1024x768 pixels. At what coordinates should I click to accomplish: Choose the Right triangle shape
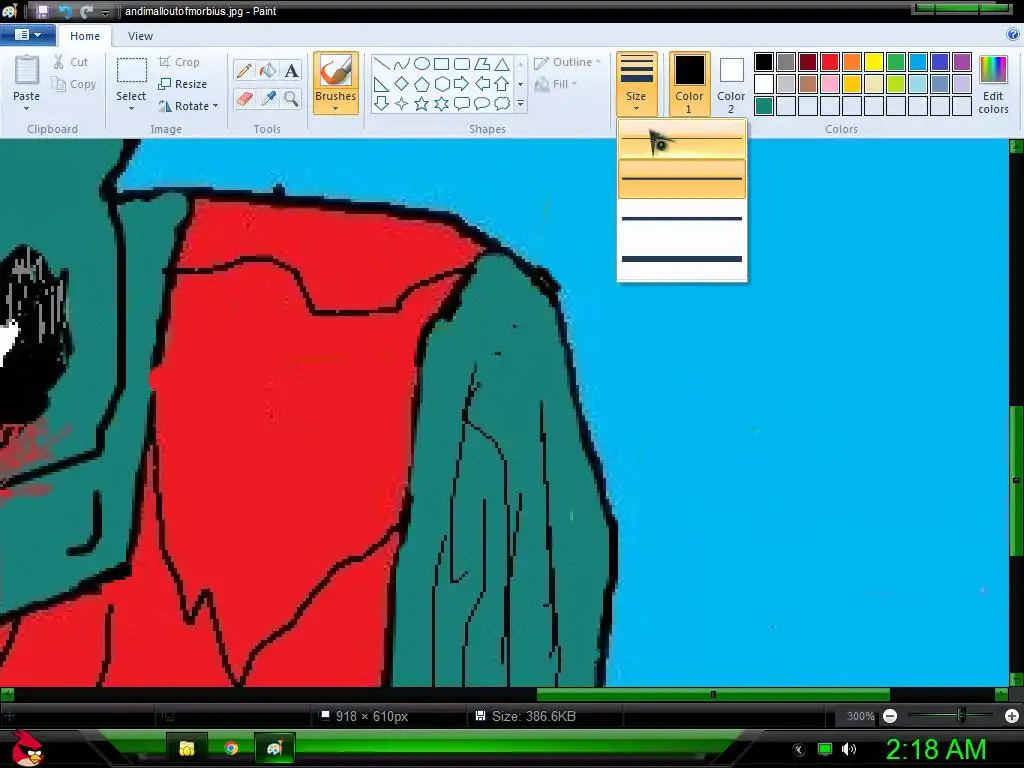[x=382, y=84]
